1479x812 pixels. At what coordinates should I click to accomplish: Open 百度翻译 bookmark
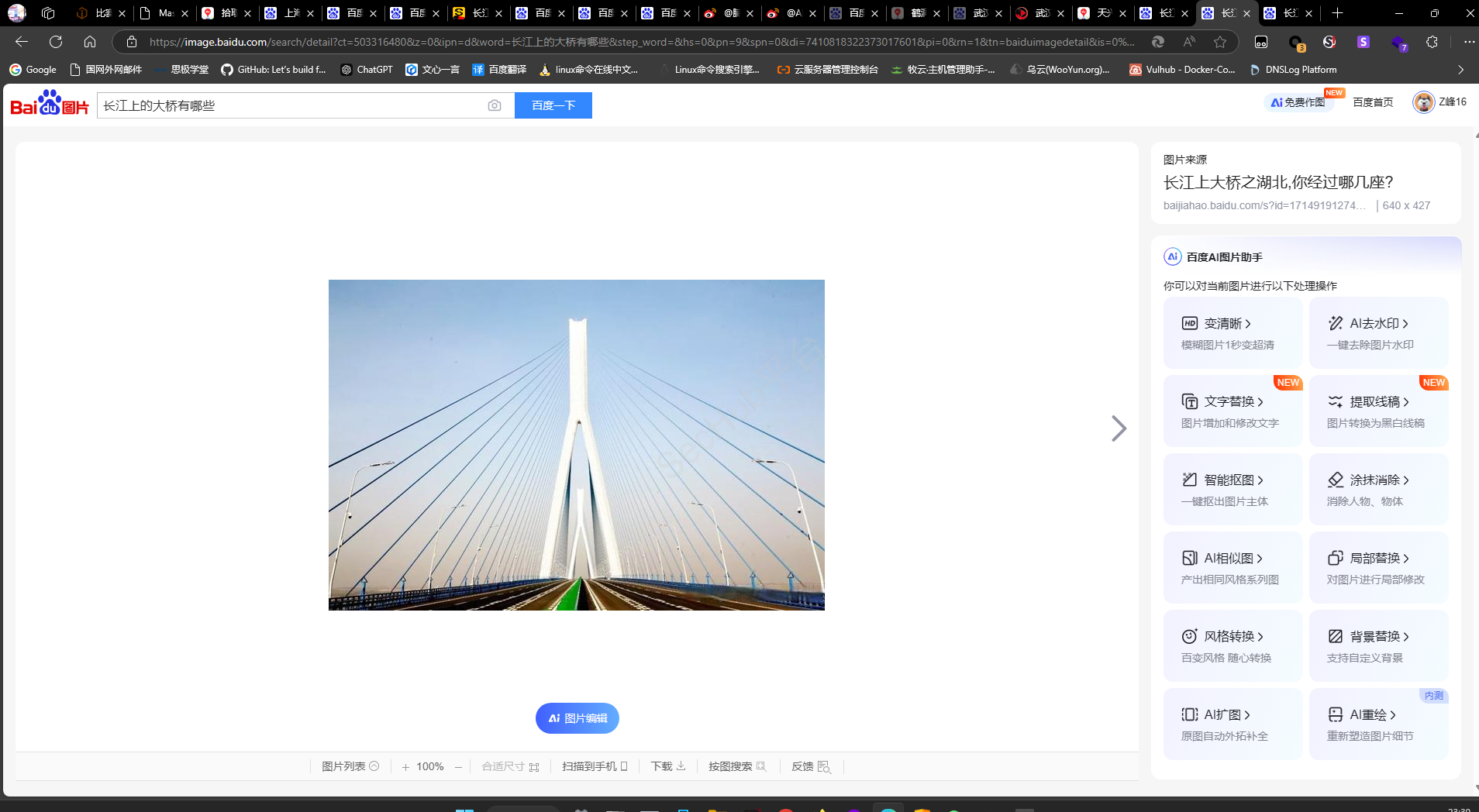[x=499, y=70]
